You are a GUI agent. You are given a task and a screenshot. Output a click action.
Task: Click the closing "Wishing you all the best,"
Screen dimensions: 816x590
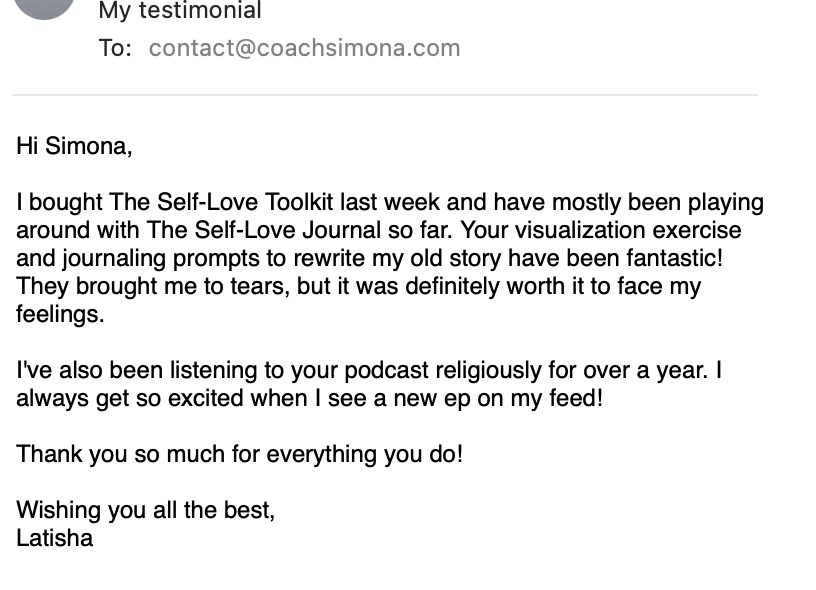[145, 510]
